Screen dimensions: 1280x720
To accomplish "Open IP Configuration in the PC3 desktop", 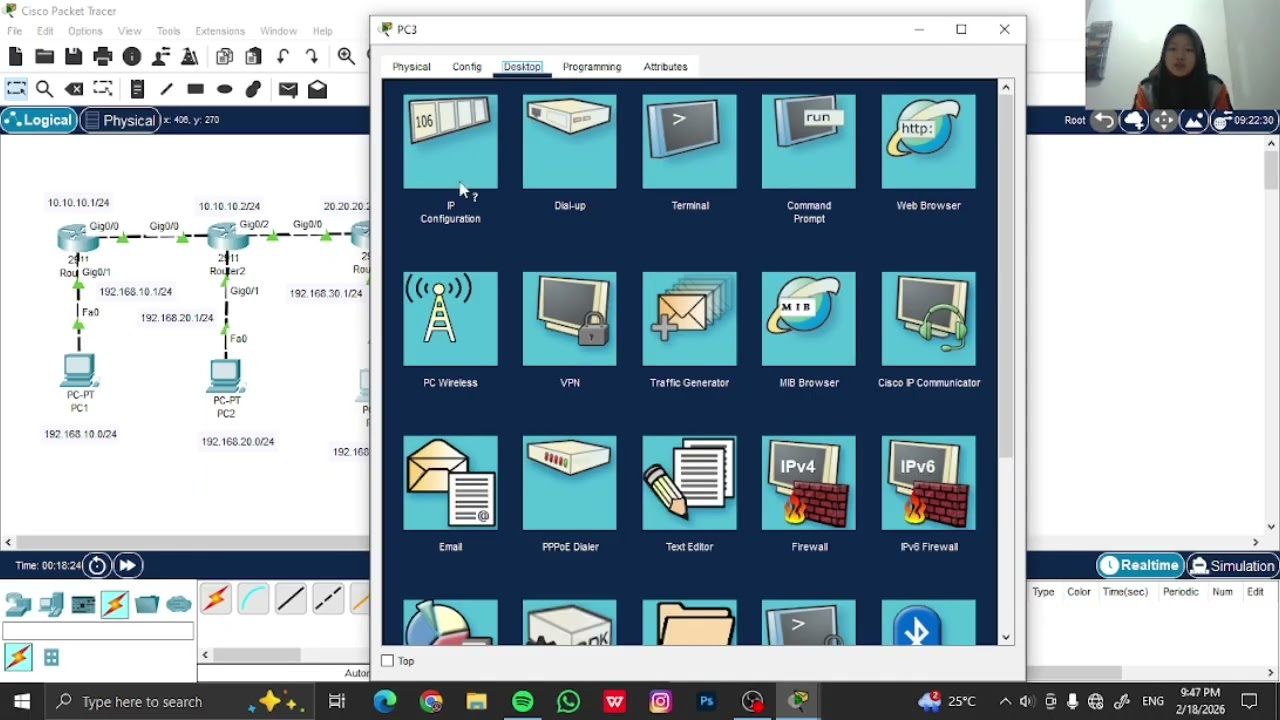I will coord(450,142).
